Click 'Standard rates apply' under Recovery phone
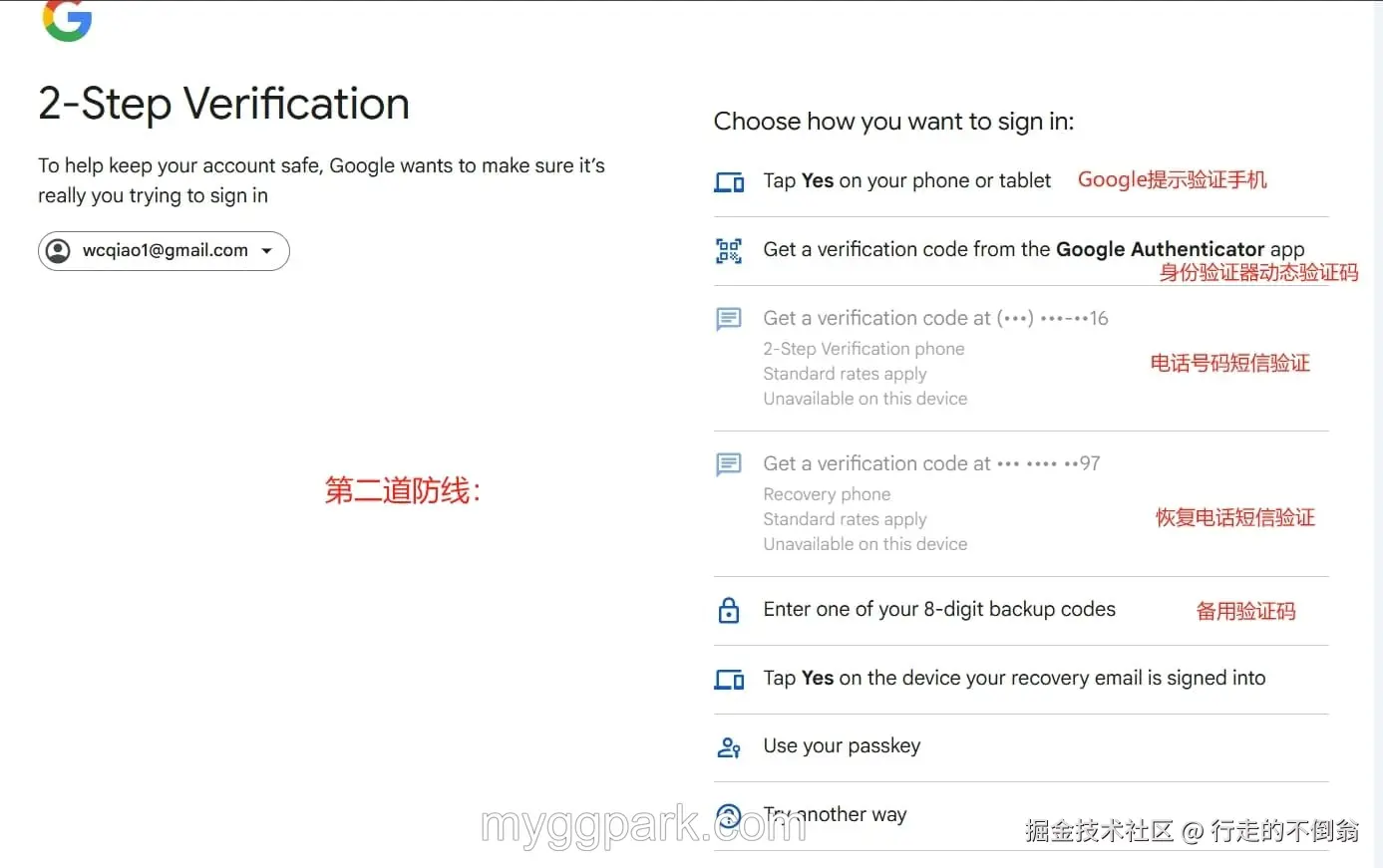The image size is (1383, 868). tap(845, 519)
